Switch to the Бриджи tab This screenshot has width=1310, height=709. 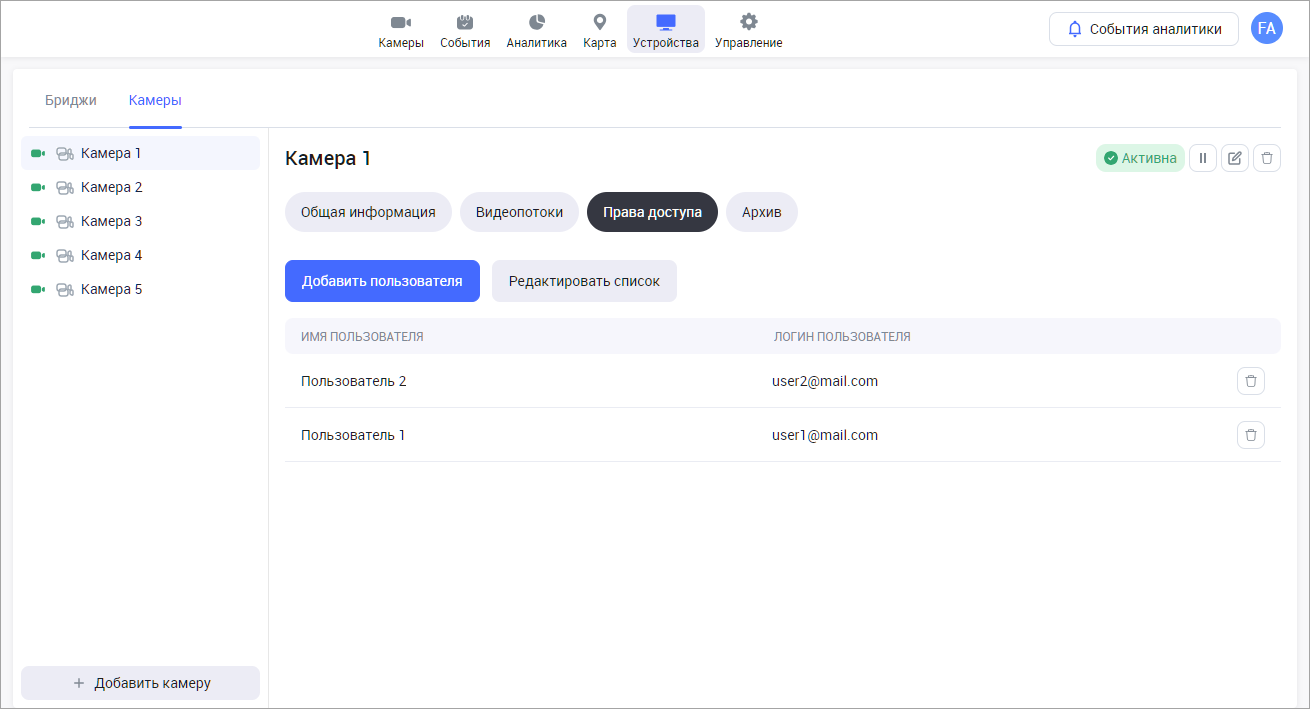pyautogui.click(x=71, y=100)
